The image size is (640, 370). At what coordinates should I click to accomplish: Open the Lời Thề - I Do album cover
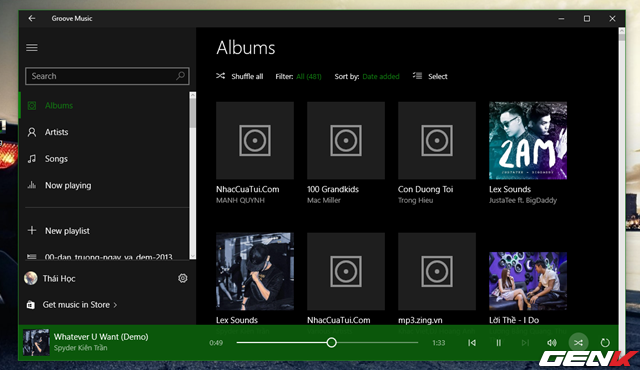click(528, 281)
